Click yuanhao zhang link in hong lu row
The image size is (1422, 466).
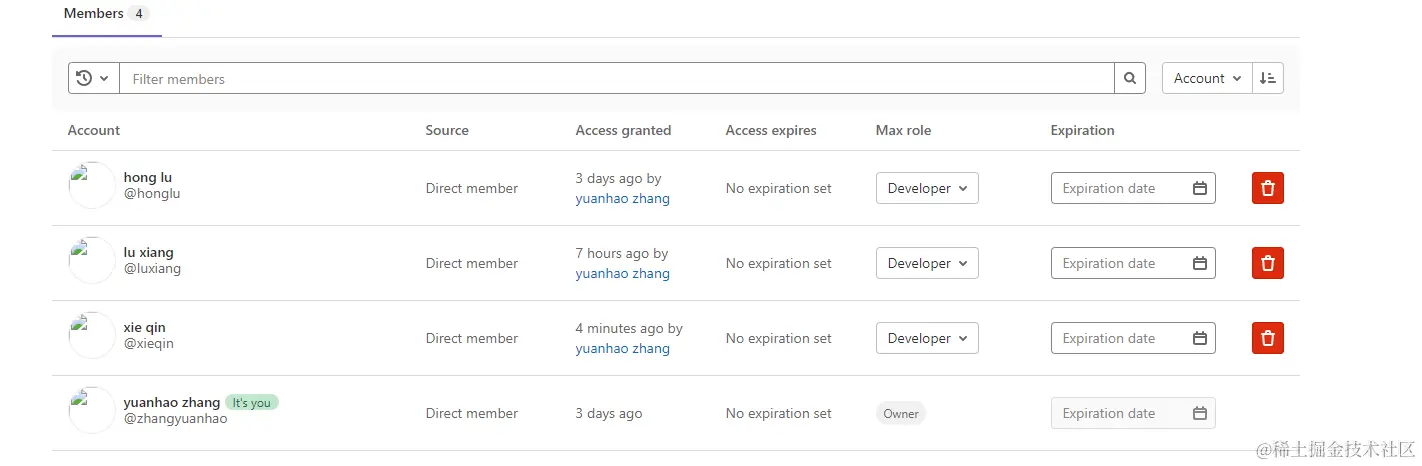click(622, 198)
